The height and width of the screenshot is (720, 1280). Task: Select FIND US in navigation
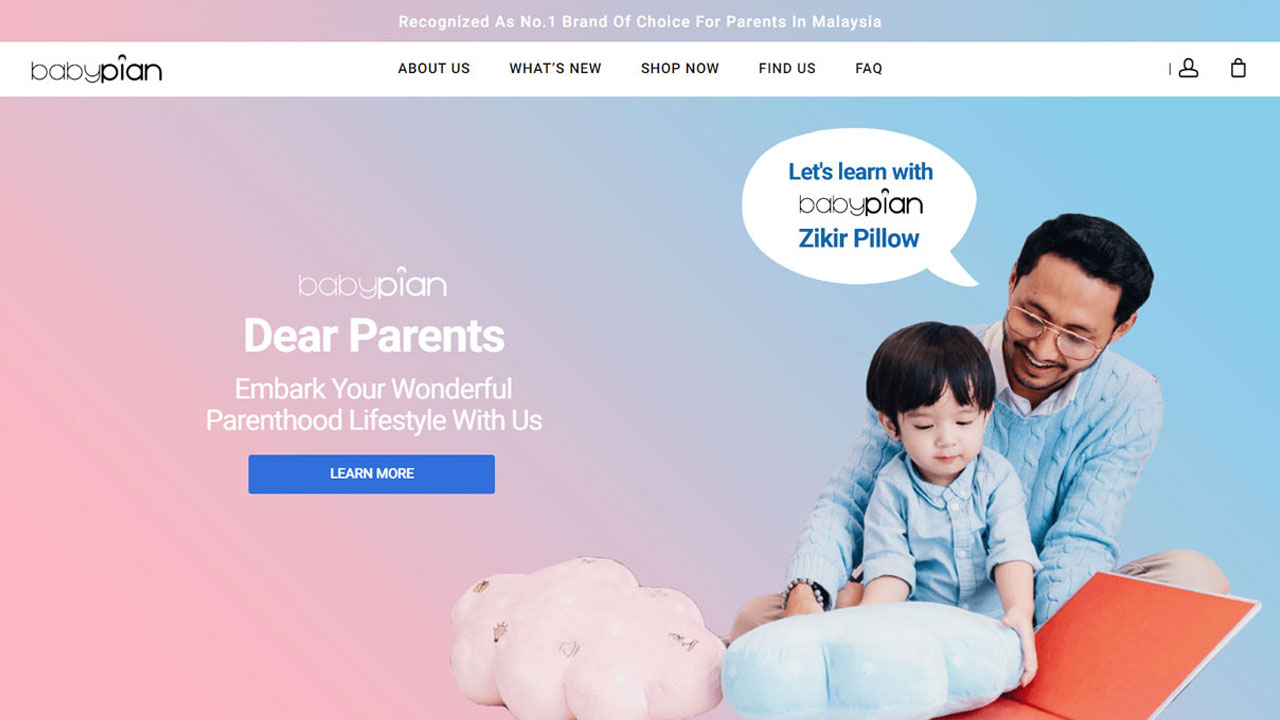(787, 68)
